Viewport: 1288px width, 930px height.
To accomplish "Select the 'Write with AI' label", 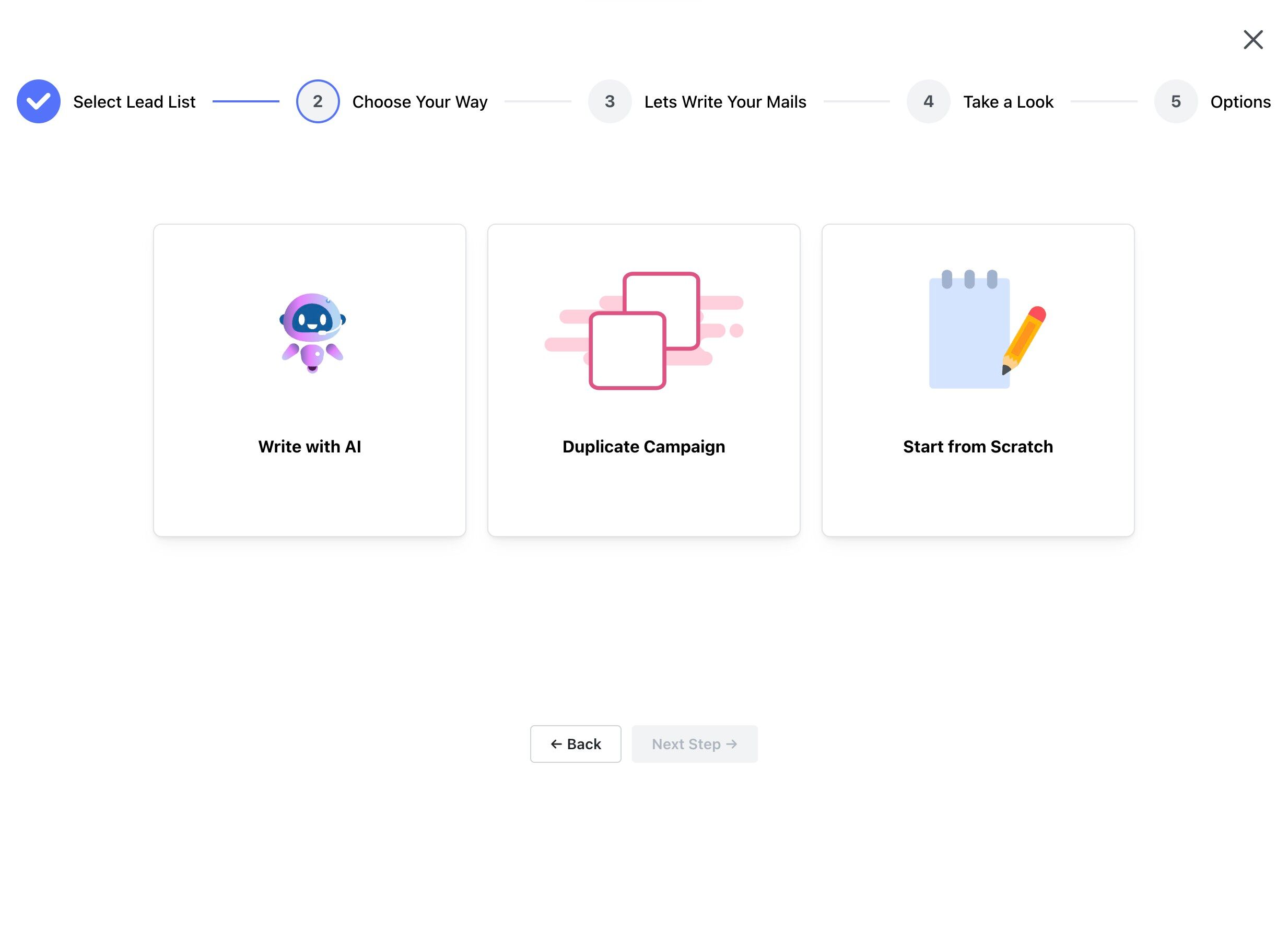I will (310, 447).
